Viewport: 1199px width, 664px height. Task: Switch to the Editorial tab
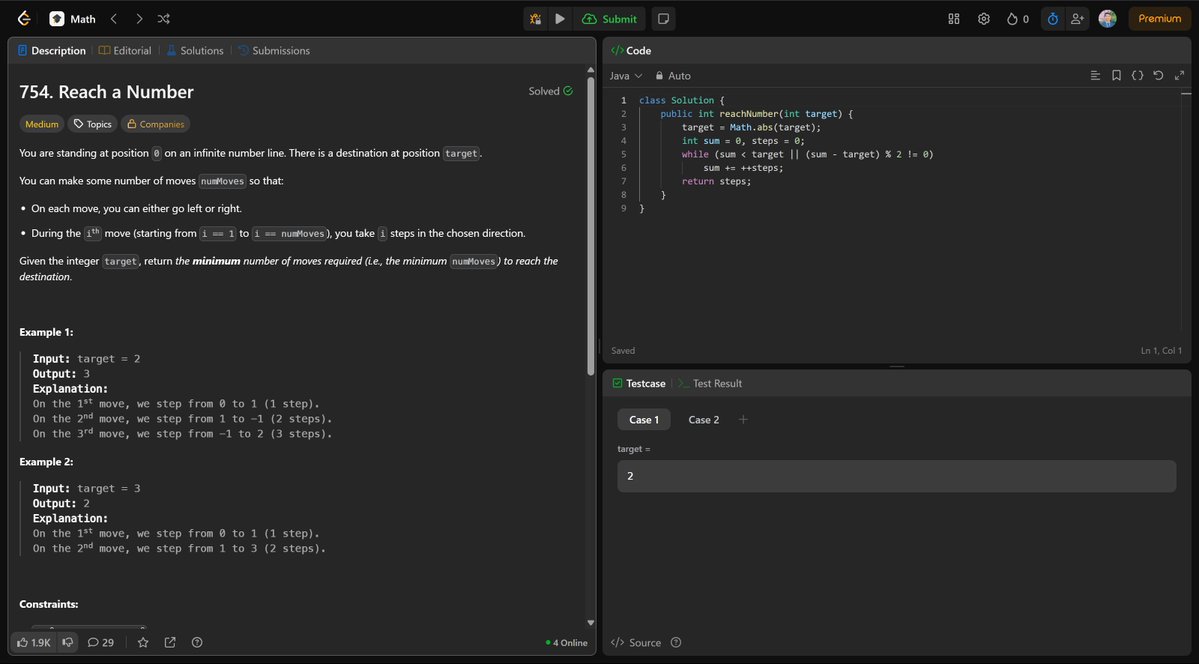pos(125,50)
